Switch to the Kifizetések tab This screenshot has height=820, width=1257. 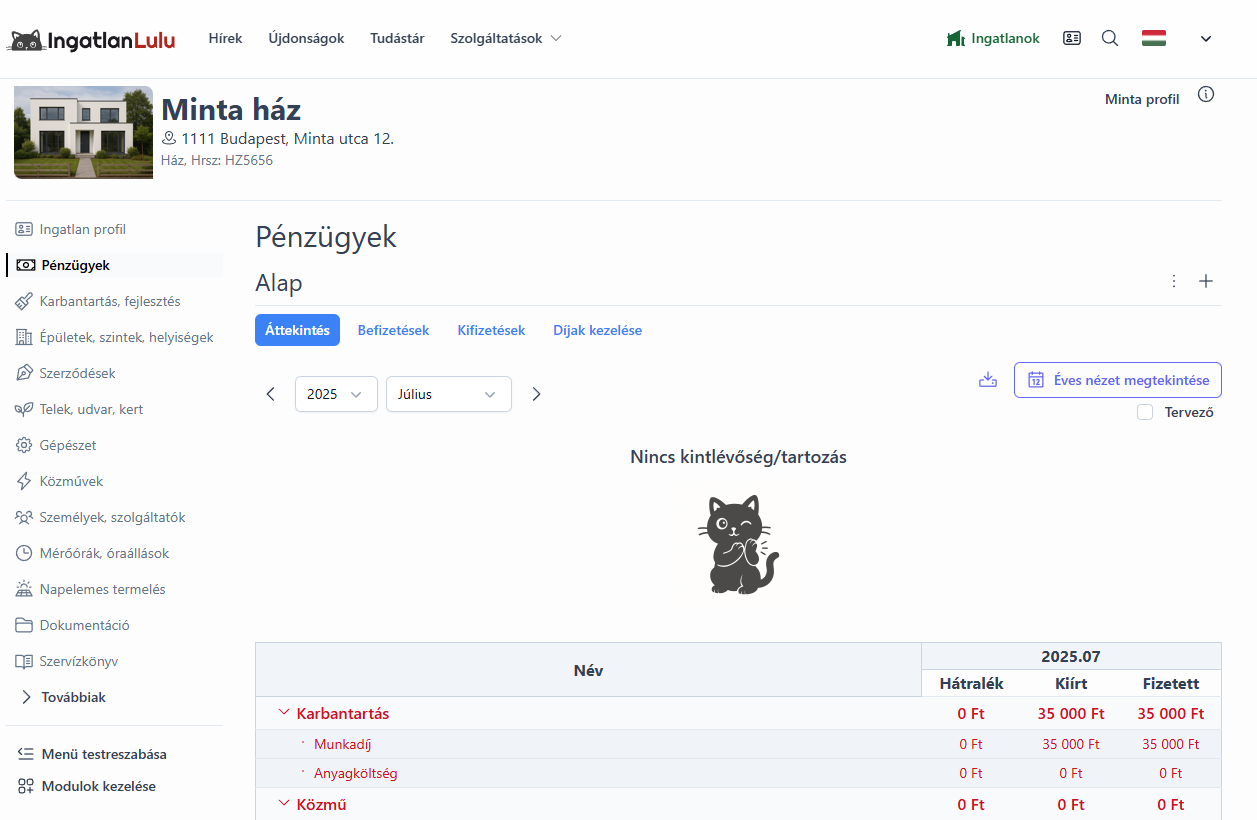pyautogui.click(x=491, y=330)
